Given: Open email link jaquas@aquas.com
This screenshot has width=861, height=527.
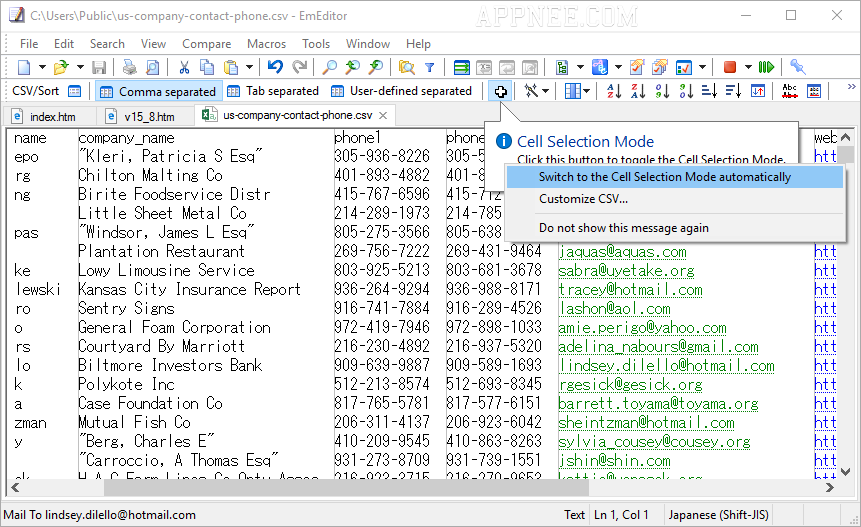Looking at the screenshot, I should [622, 252].
